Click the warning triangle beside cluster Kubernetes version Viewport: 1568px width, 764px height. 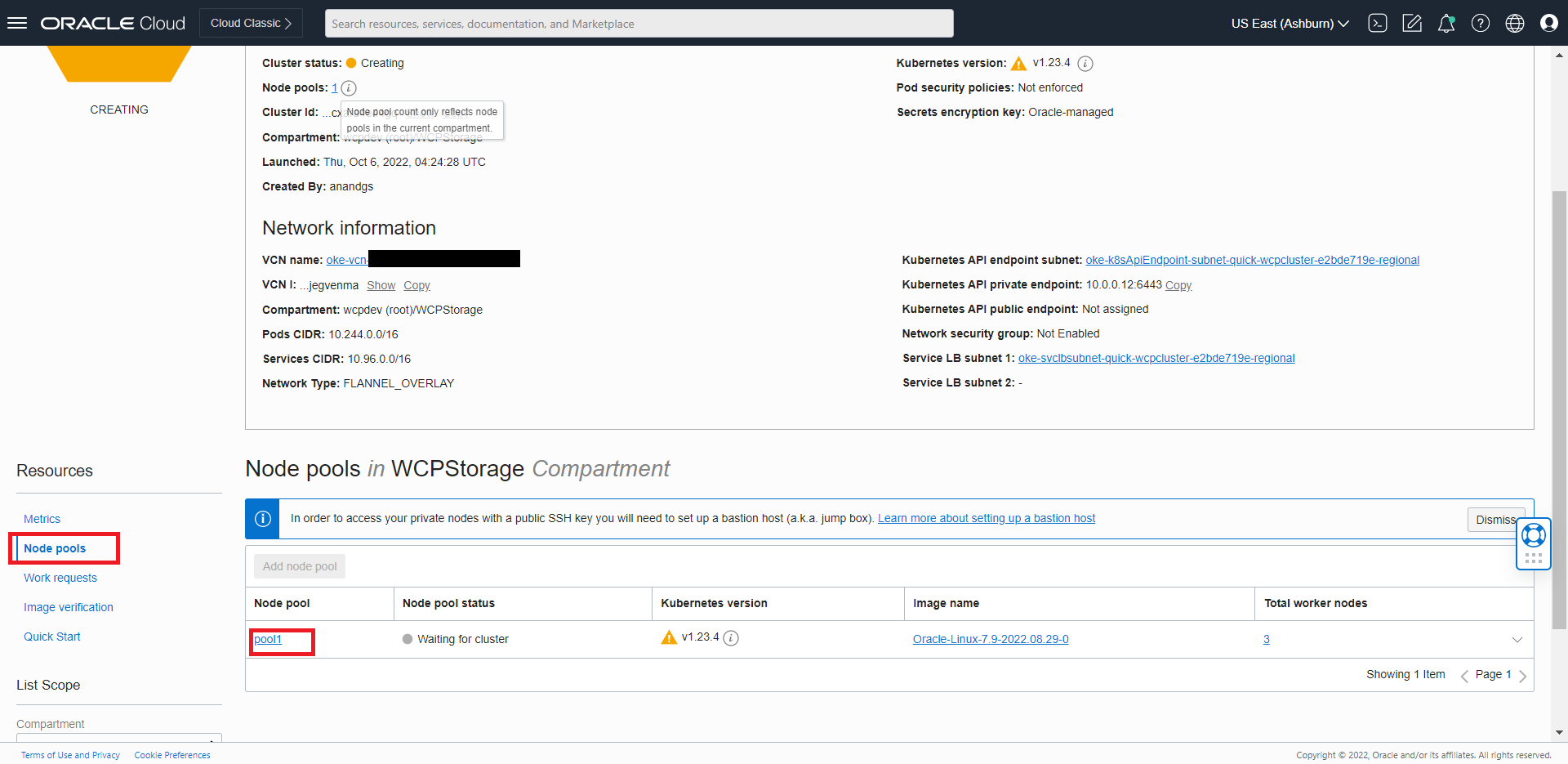(x=1018, y=64)
